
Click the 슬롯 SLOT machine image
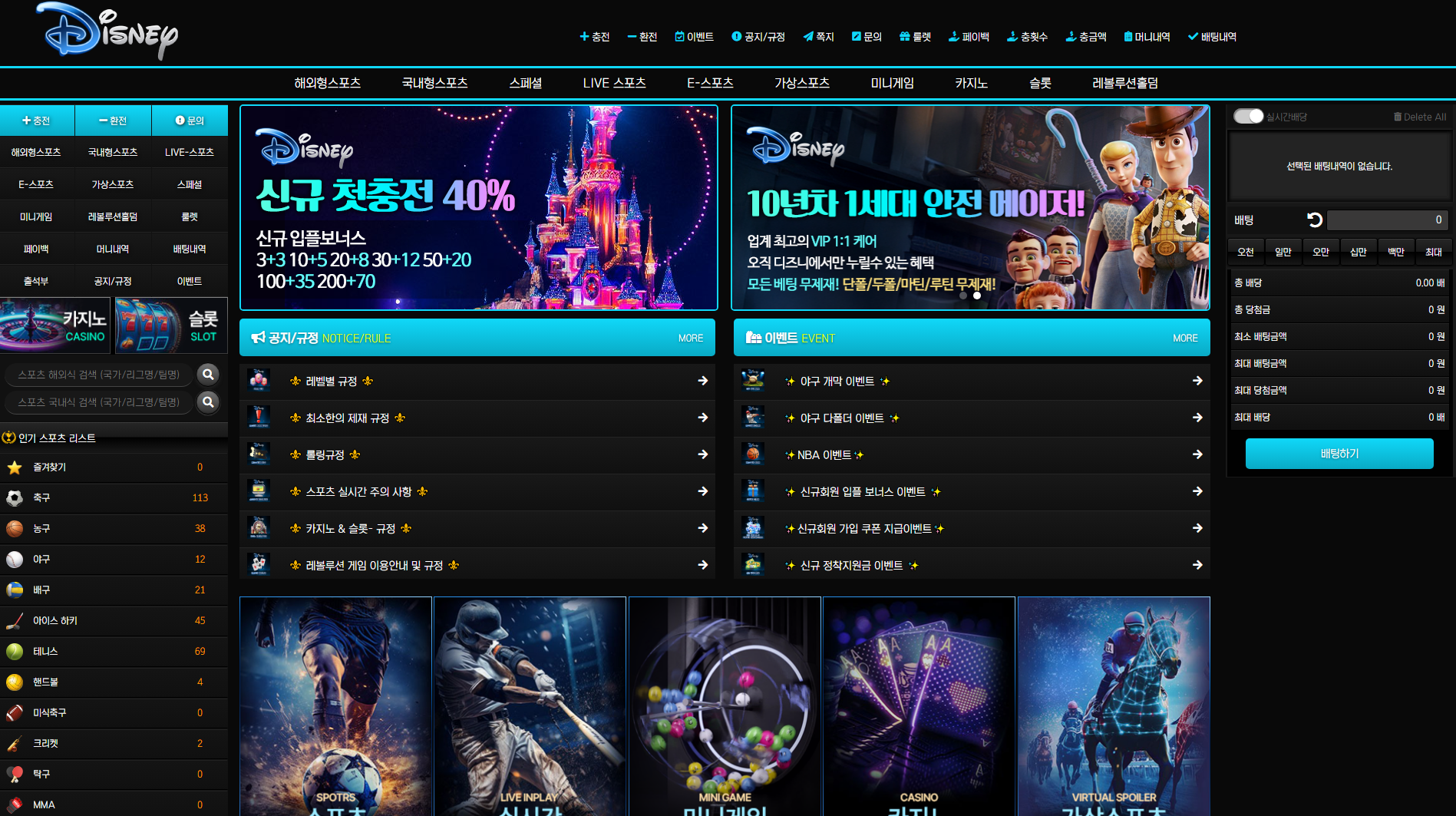pyautogui.click(x=171, y=325)
